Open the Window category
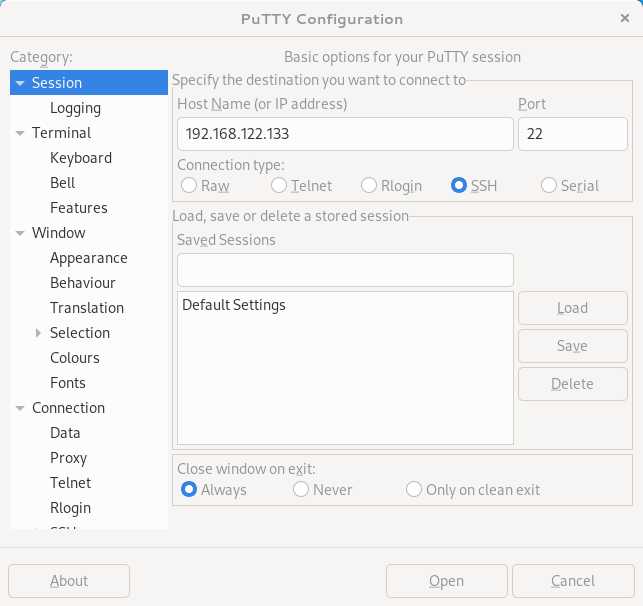The image size is (643, 606). [89, 233]
